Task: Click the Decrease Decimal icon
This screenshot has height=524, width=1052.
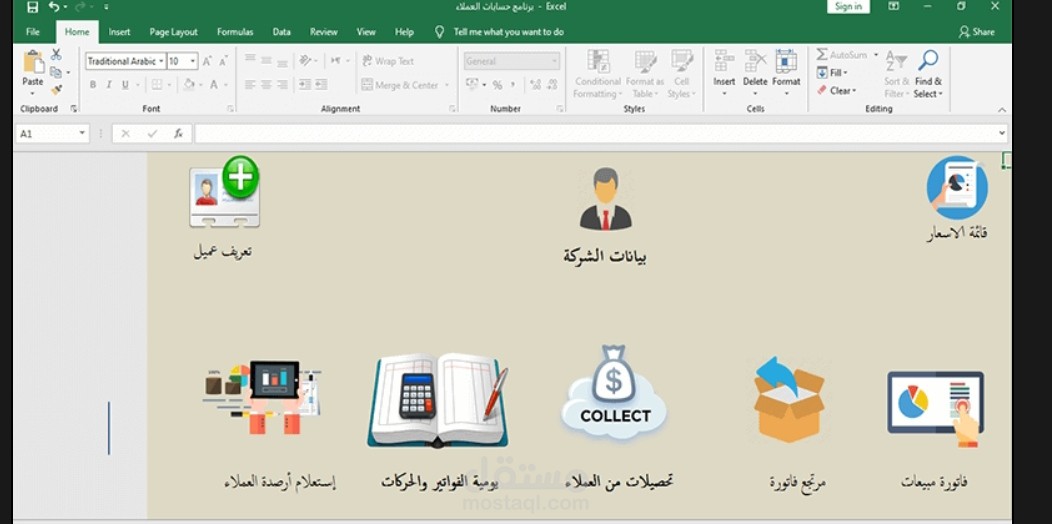Action: pos(552,85)
